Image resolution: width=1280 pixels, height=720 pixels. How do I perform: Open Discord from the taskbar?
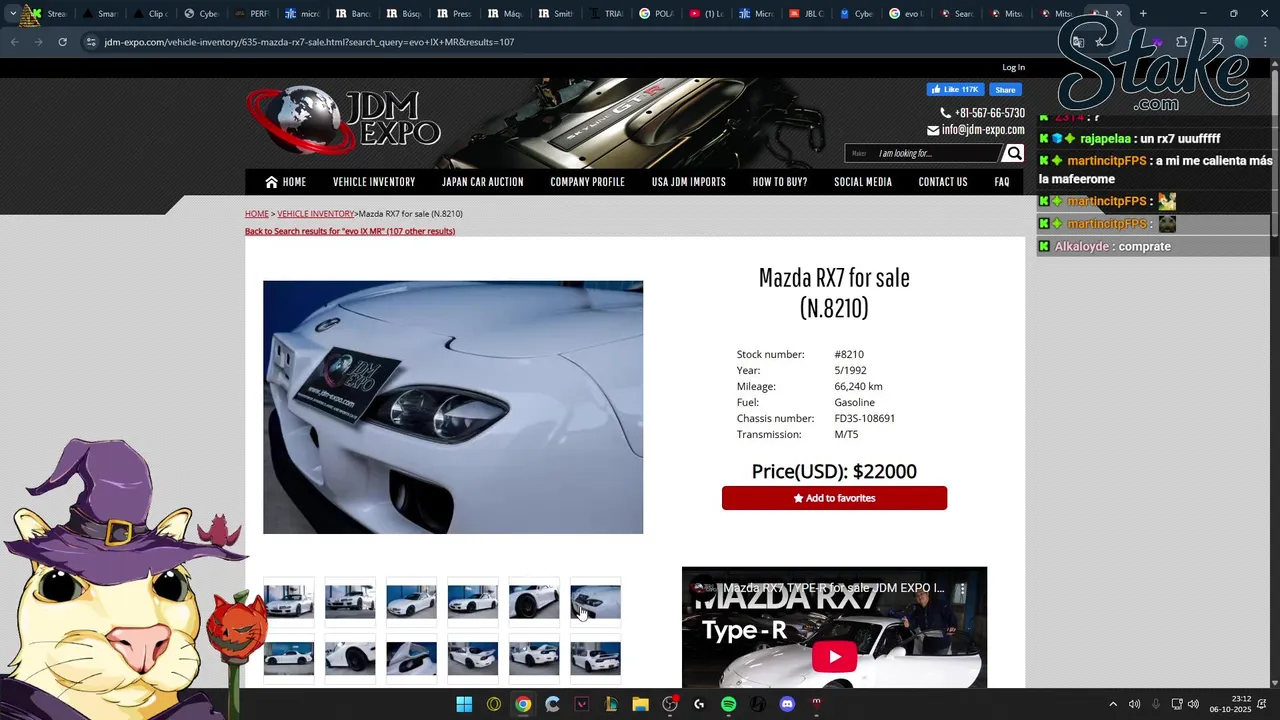tap(787, 704)
